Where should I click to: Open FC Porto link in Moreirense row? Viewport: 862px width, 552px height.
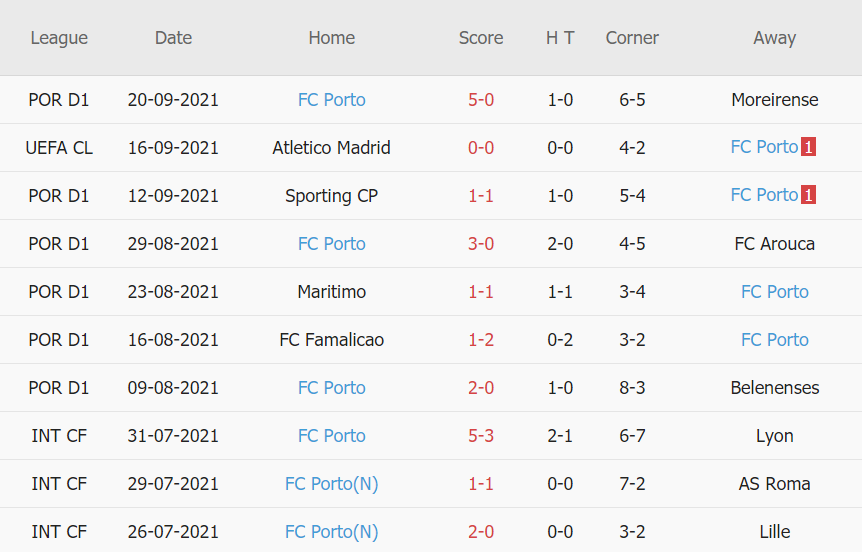(x=331, y=100)
